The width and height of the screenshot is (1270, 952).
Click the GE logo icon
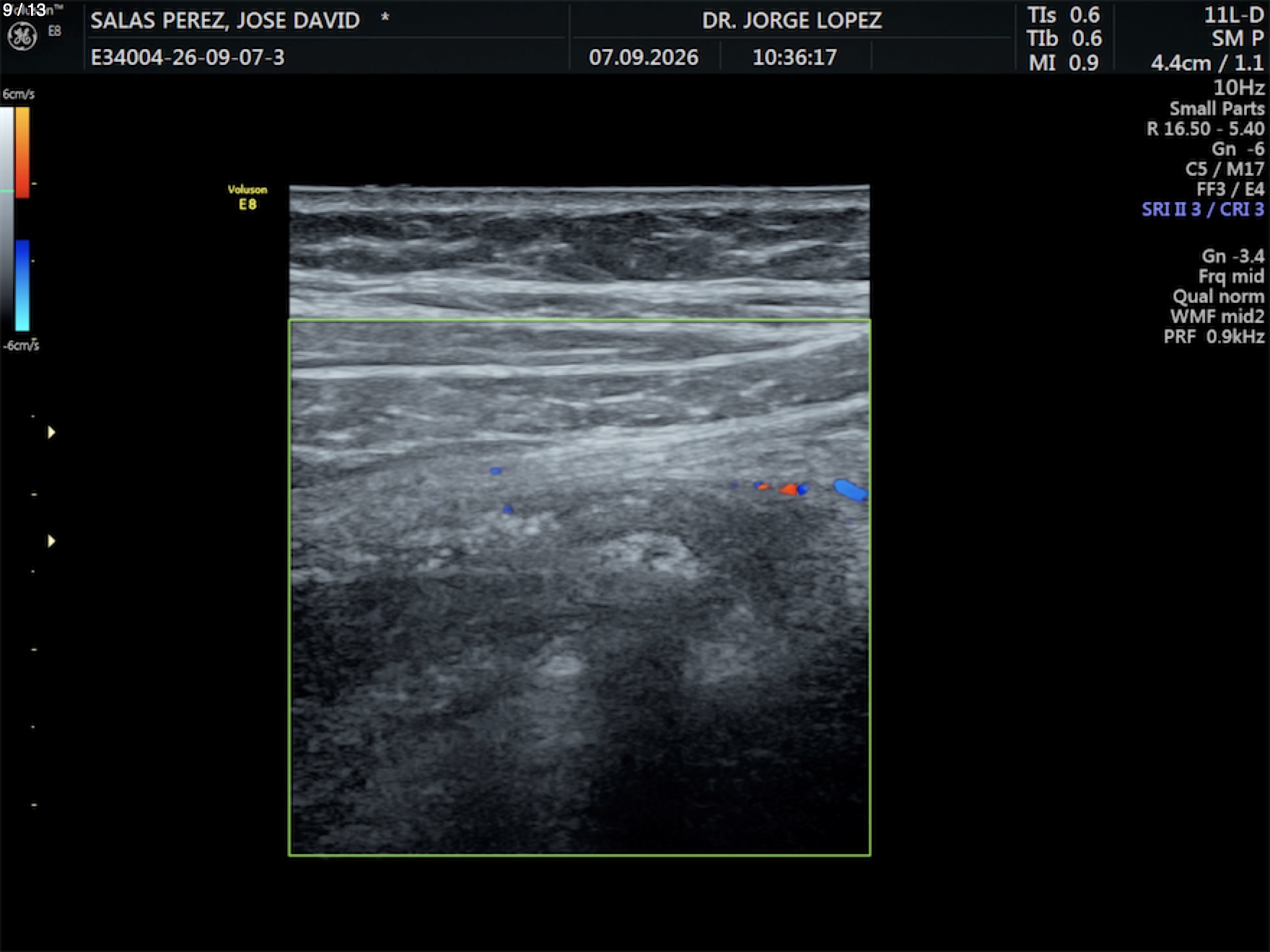(22, 36)
